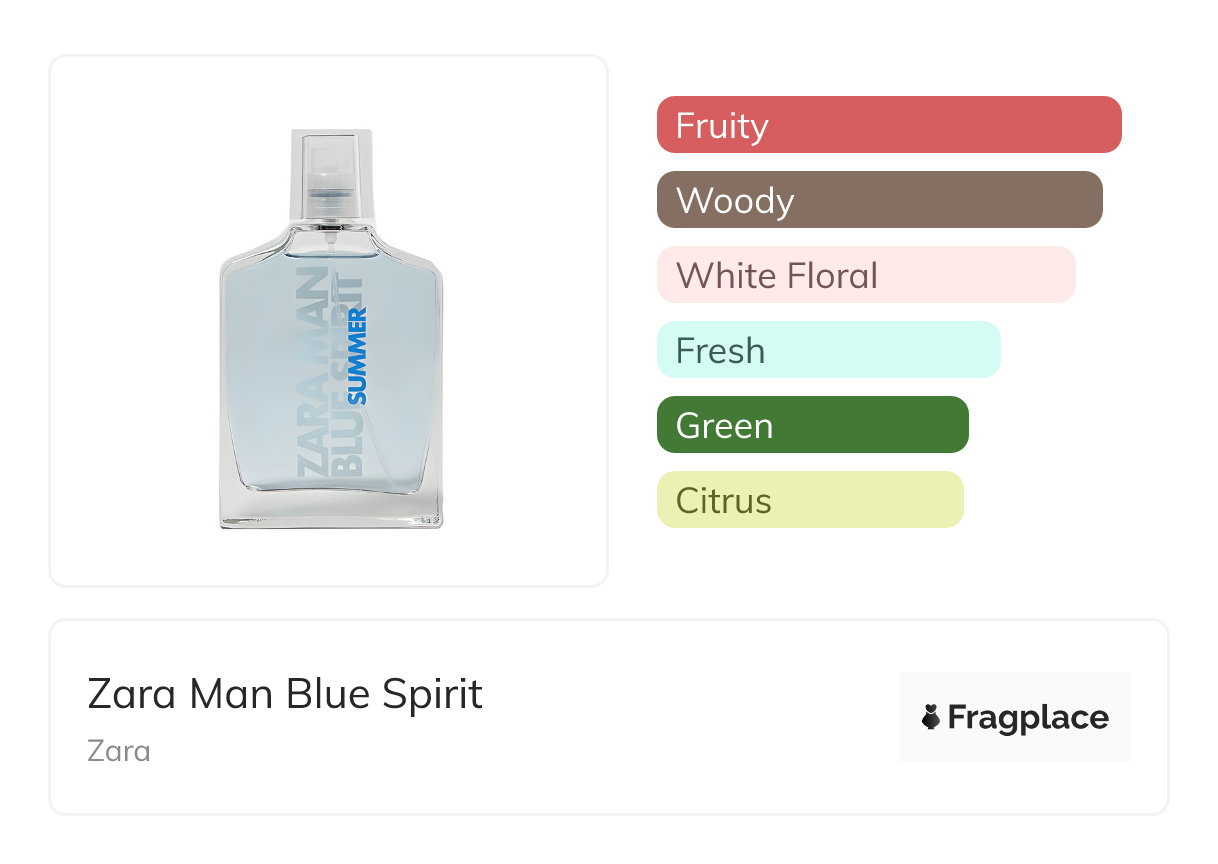Click the red Fruity accord bar
1218x864 pixels.
point(888,125)
